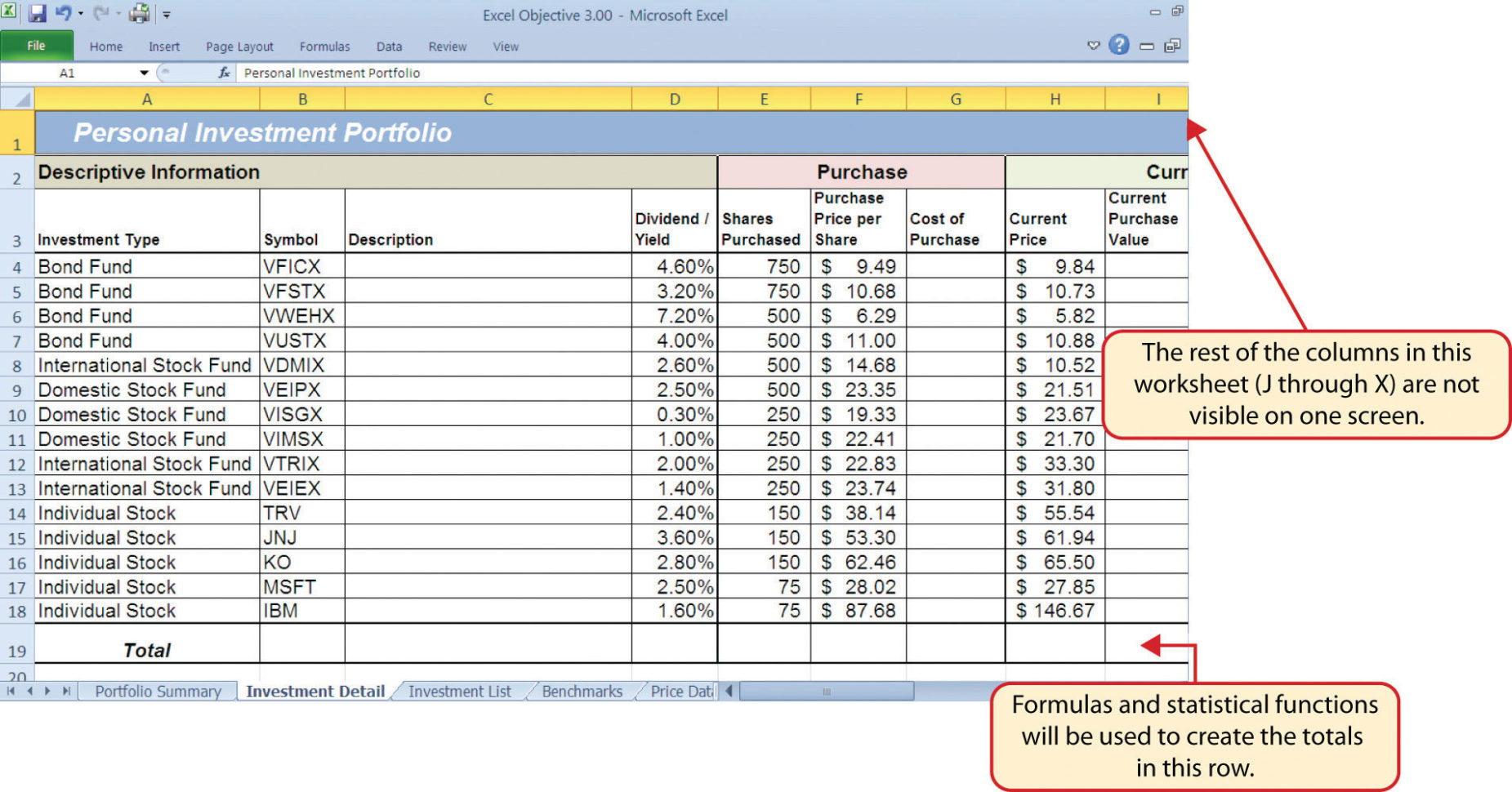Image resolution: width=1512 pixels, height=792 pixels.
Task: Open Quick Print from the toolbar
Action: [139, 12]
